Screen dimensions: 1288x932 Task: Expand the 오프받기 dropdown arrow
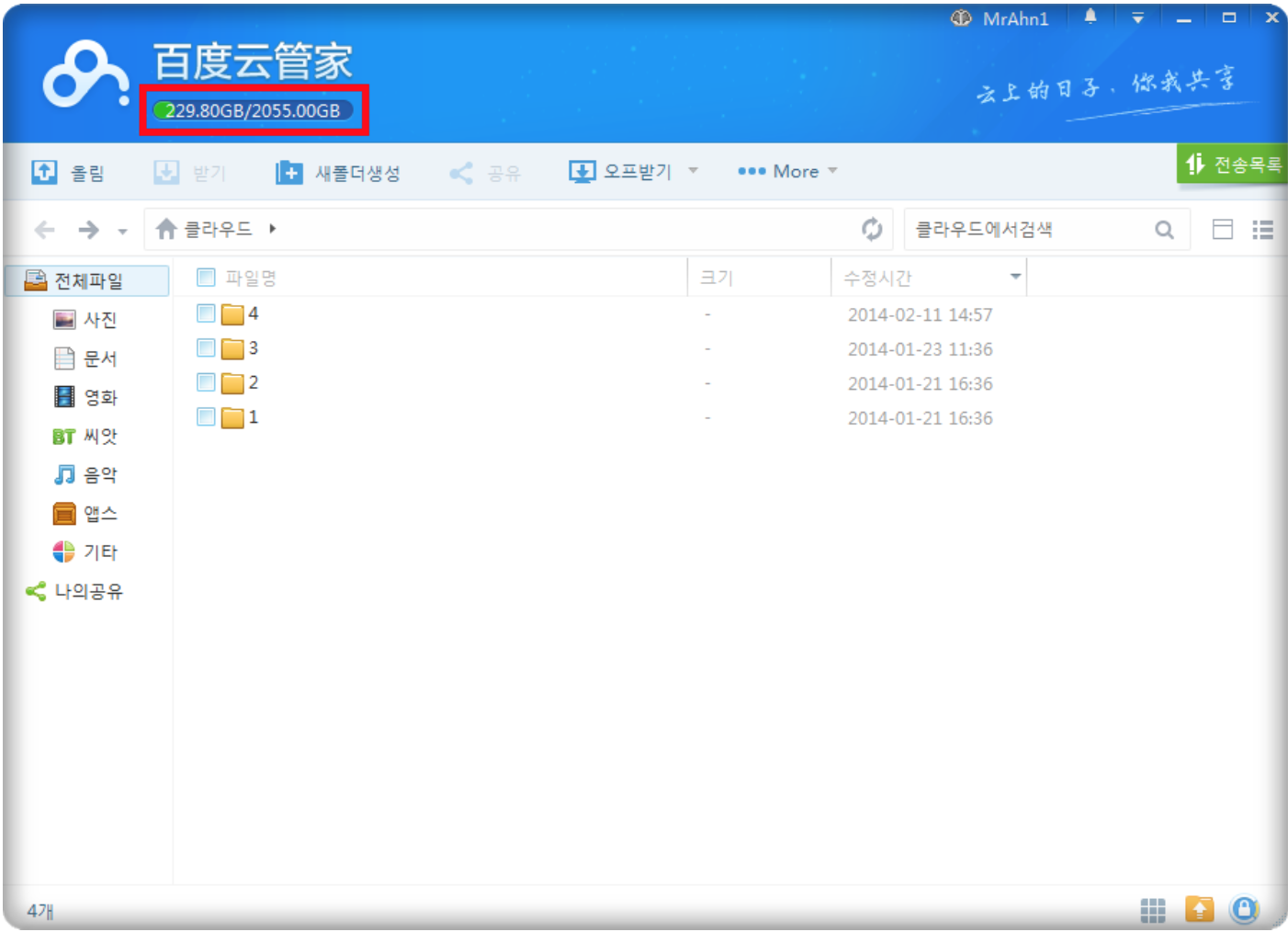coord(694,170)
